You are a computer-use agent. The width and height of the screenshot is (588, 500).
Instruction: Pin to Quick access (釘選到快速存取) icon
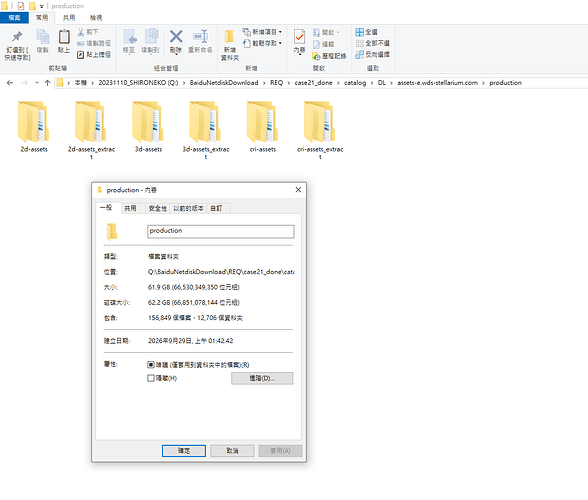[x=17, y=37]
